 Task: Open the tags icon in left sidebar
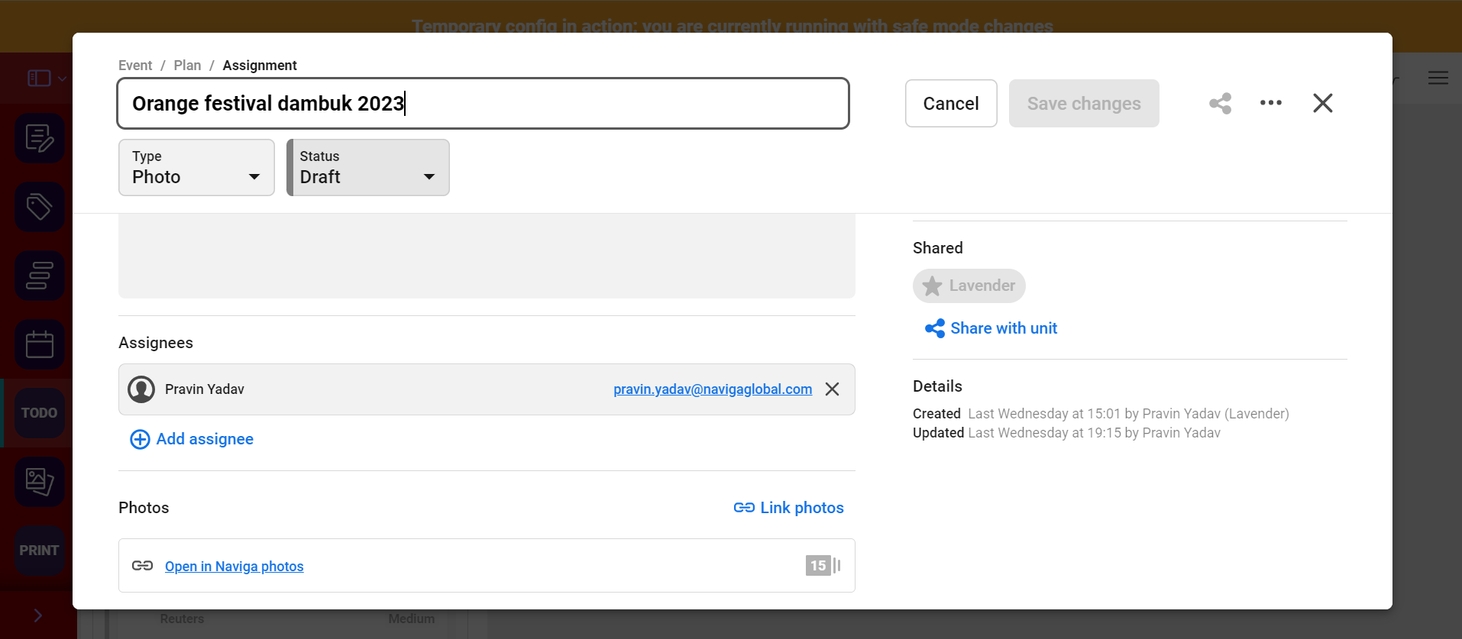tap(39, 207)
